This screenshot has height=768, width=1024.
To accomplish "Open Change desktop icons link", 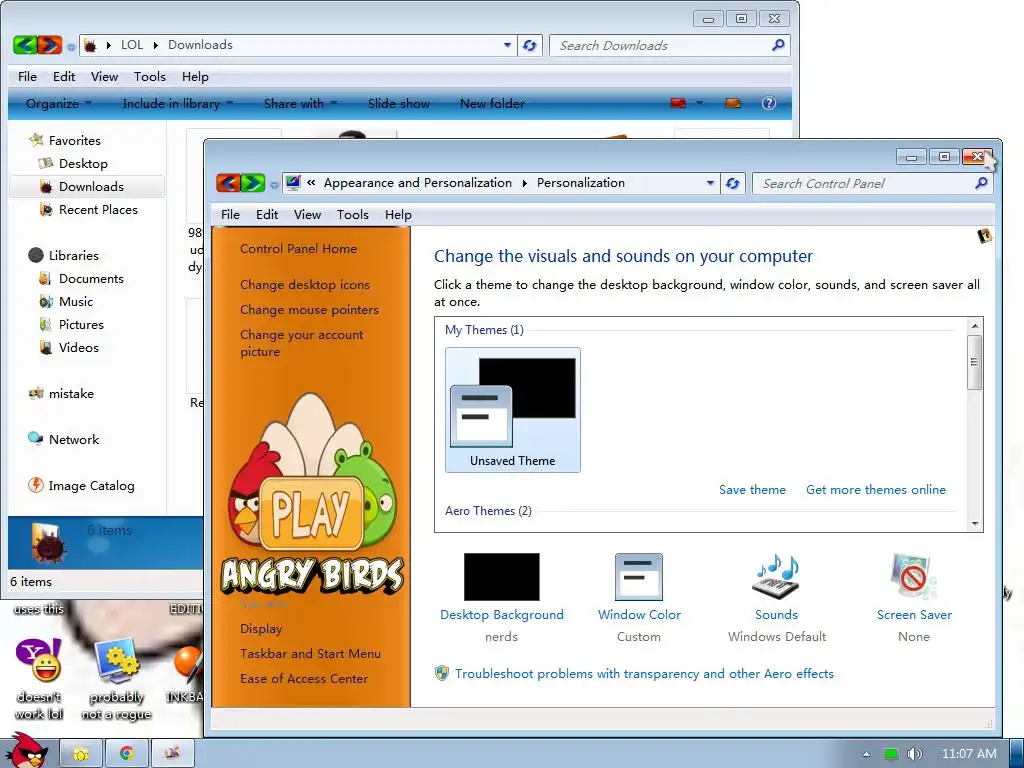I will pyautogui.click(x=304, y=284).
